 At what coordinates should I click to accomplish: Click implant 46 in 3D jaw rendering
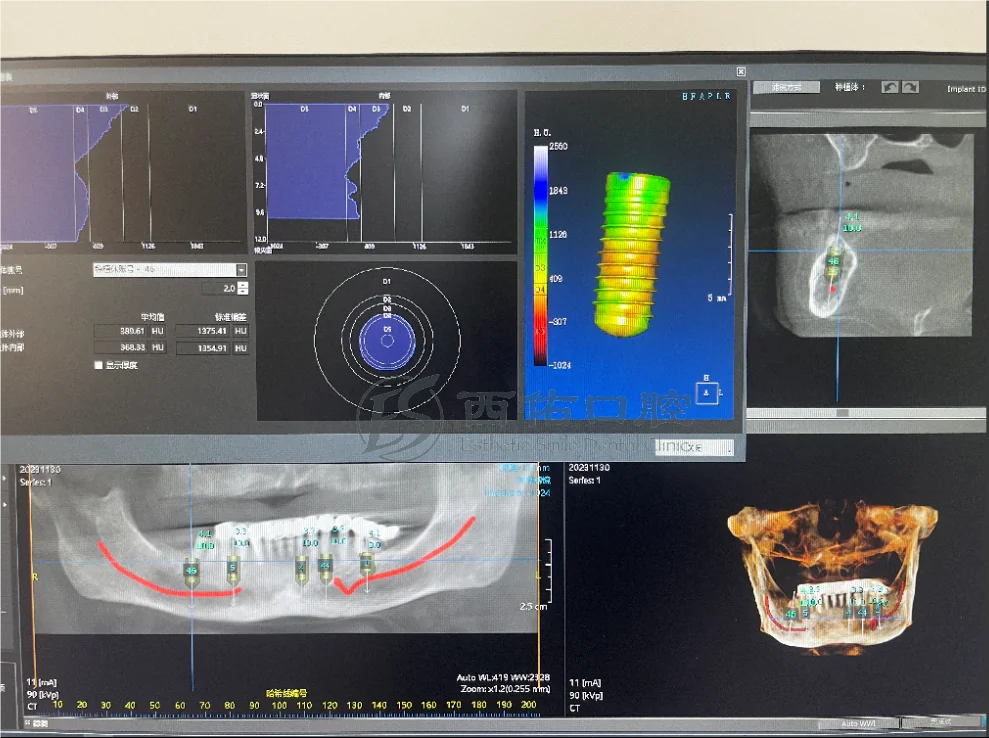pos(791,614)
